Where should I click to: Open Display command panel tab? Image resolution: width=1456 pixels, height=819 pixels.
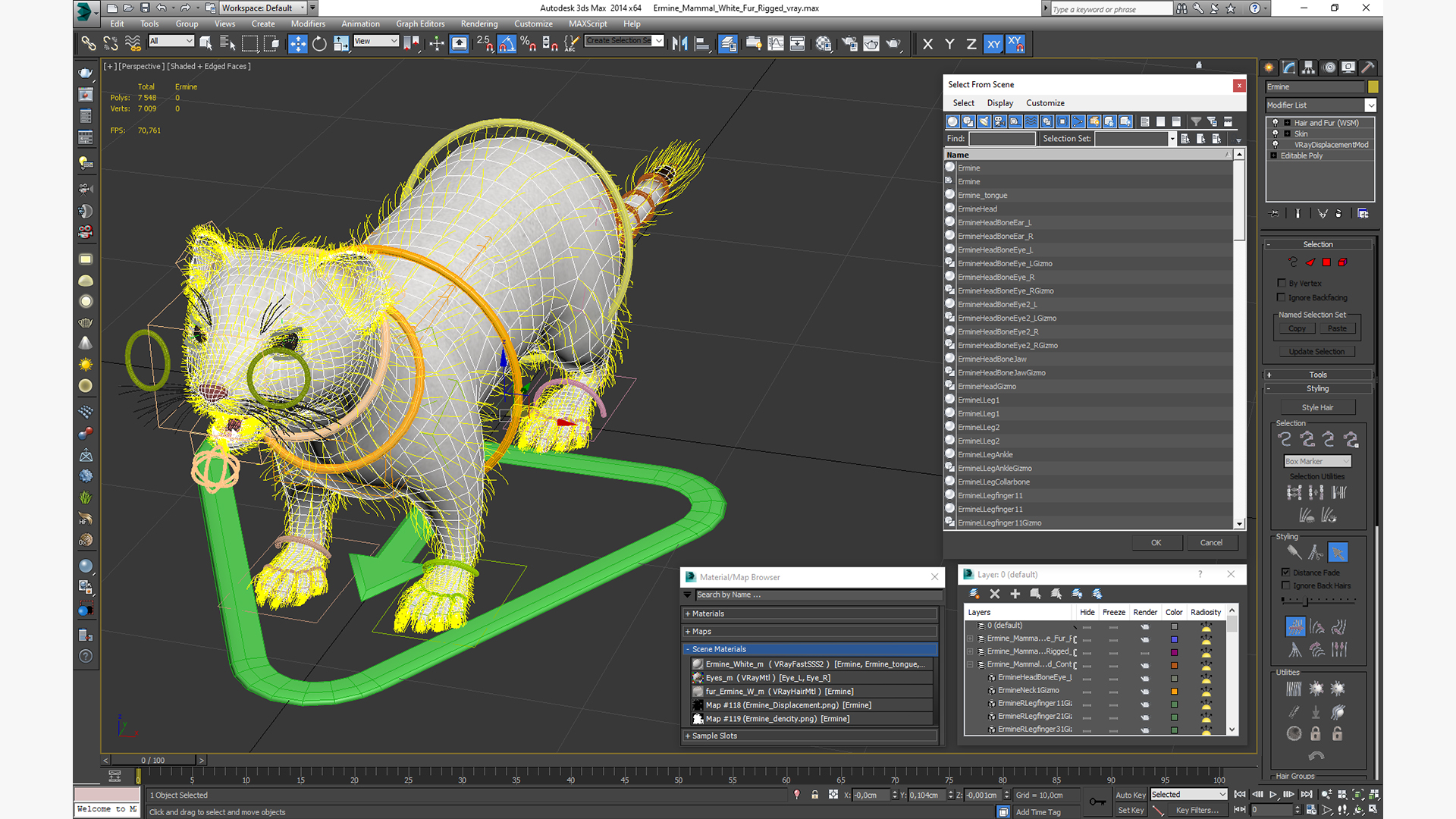tap(1348, 67)
